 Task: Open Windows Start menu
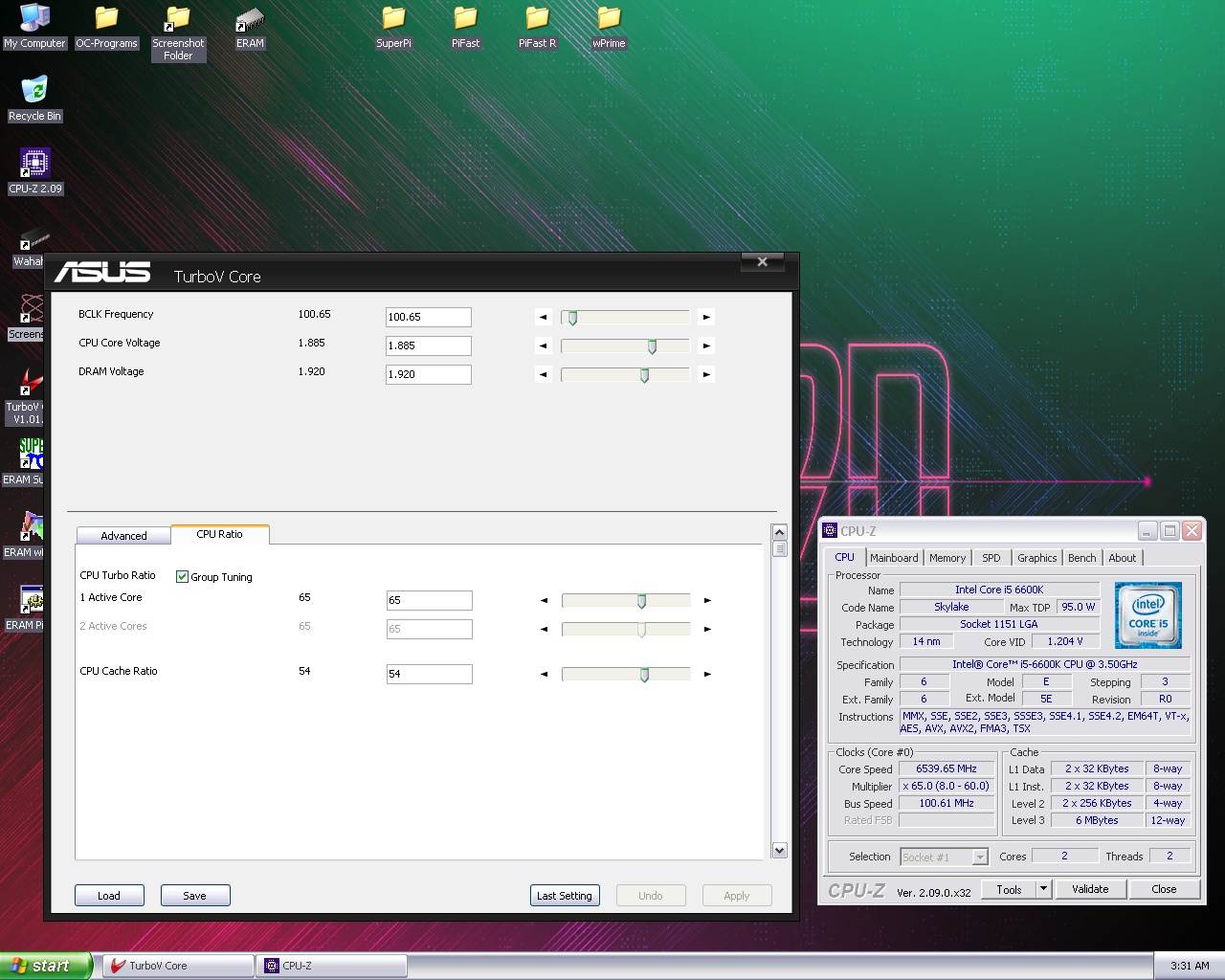(x=46, y=966)
